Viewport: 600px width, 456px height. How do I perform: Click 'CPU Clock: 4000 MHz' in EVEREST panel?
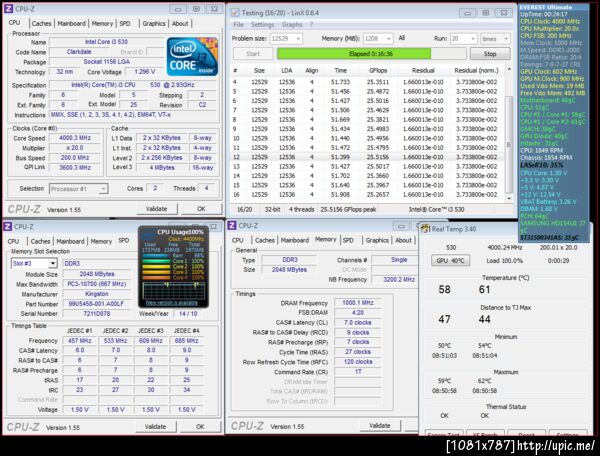coord(550,21)
